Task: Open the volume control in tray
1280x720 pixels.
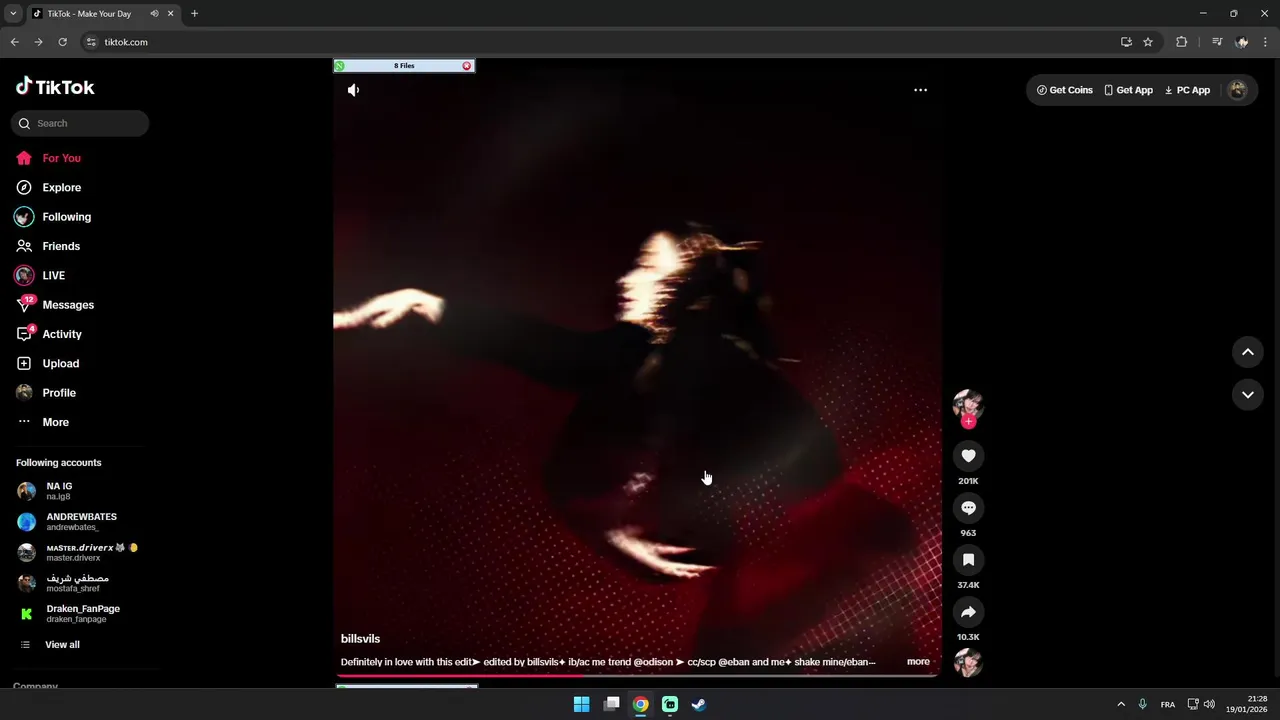Action: pos(1209,704)
